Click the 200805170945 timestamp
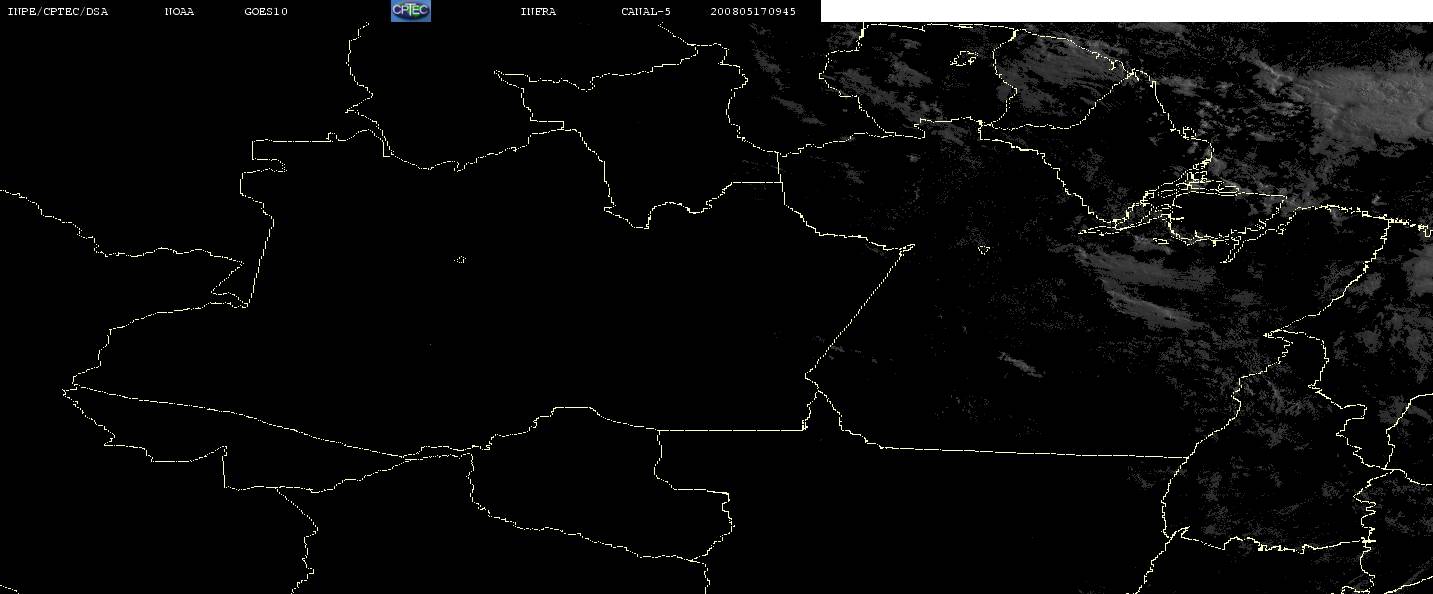 pyautogui.click(x=753, y=12)
